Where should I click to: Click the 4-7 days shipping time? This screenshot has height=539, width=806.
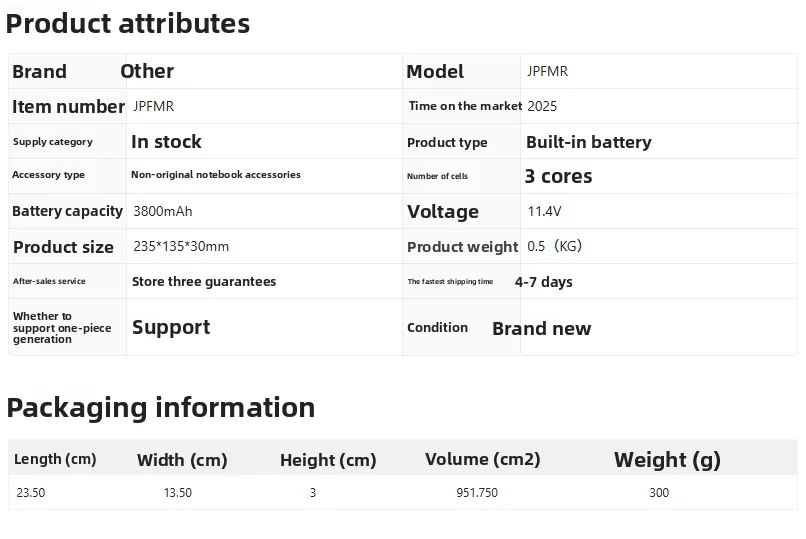point(543,282)
